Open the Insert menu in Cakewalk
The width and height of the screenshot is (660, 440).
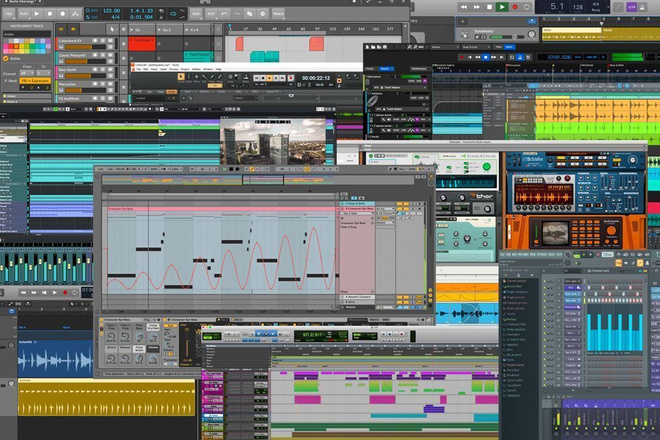click(163, 69)
